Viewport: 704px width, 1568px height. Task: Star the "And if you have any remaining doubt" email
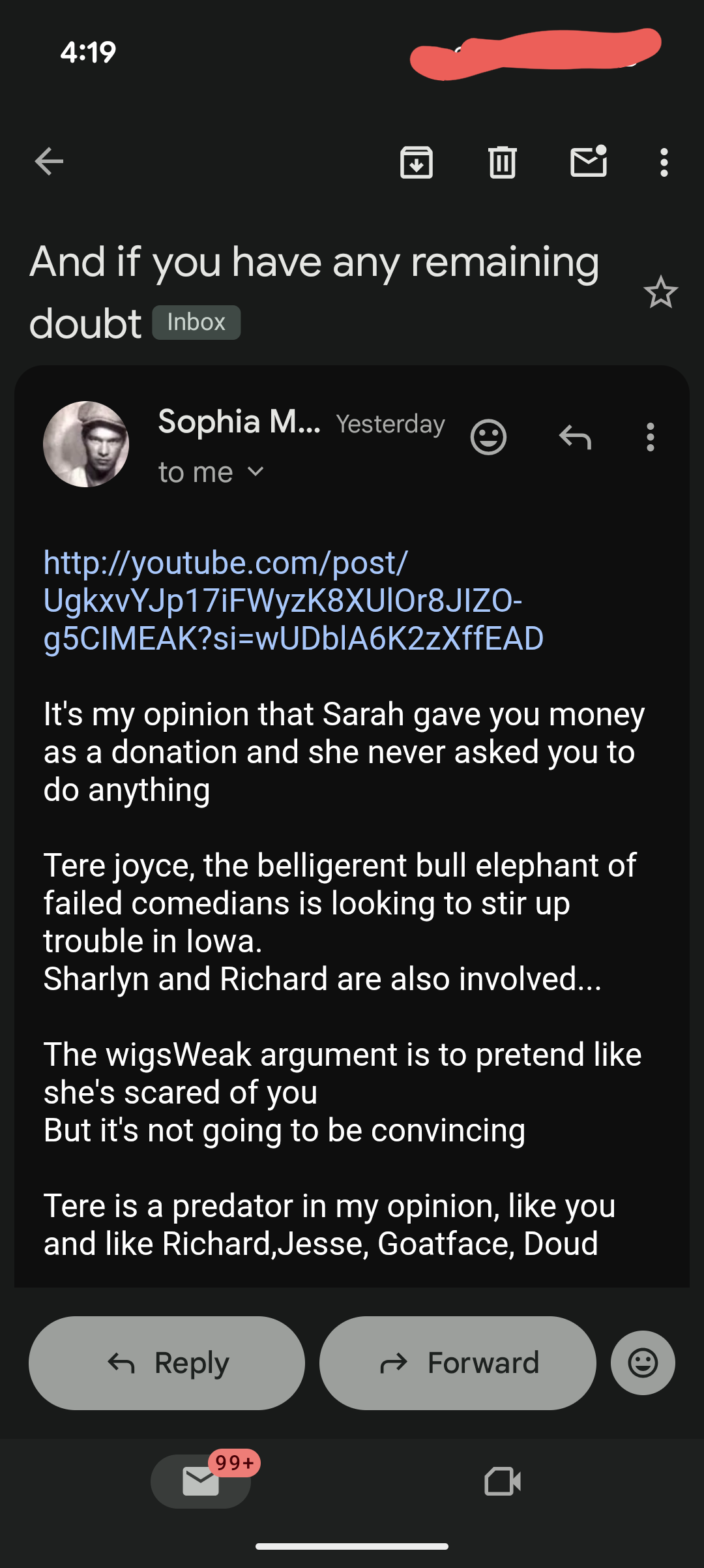[x=660, y=292]
